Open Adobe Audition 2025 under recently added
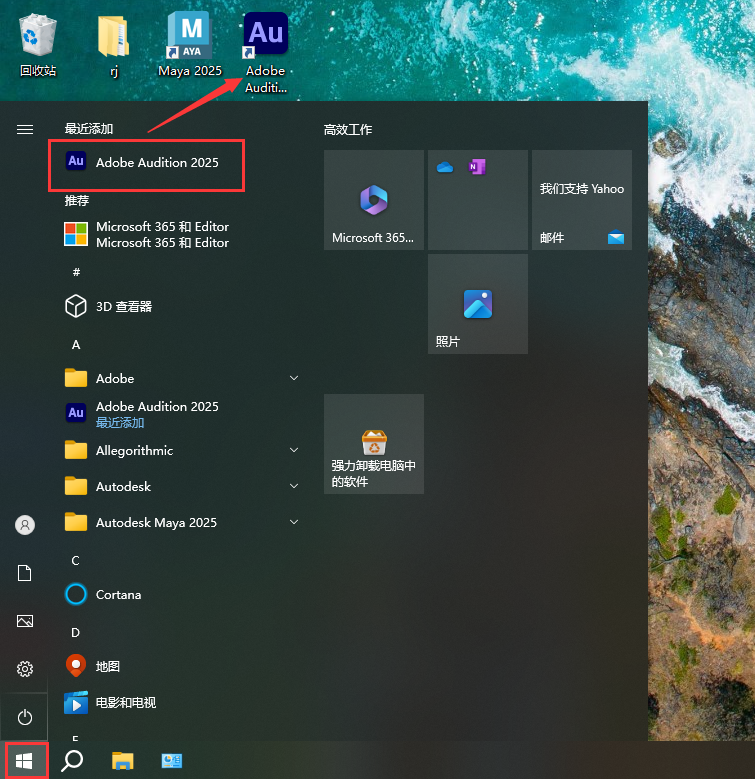 tap(146, 162)
